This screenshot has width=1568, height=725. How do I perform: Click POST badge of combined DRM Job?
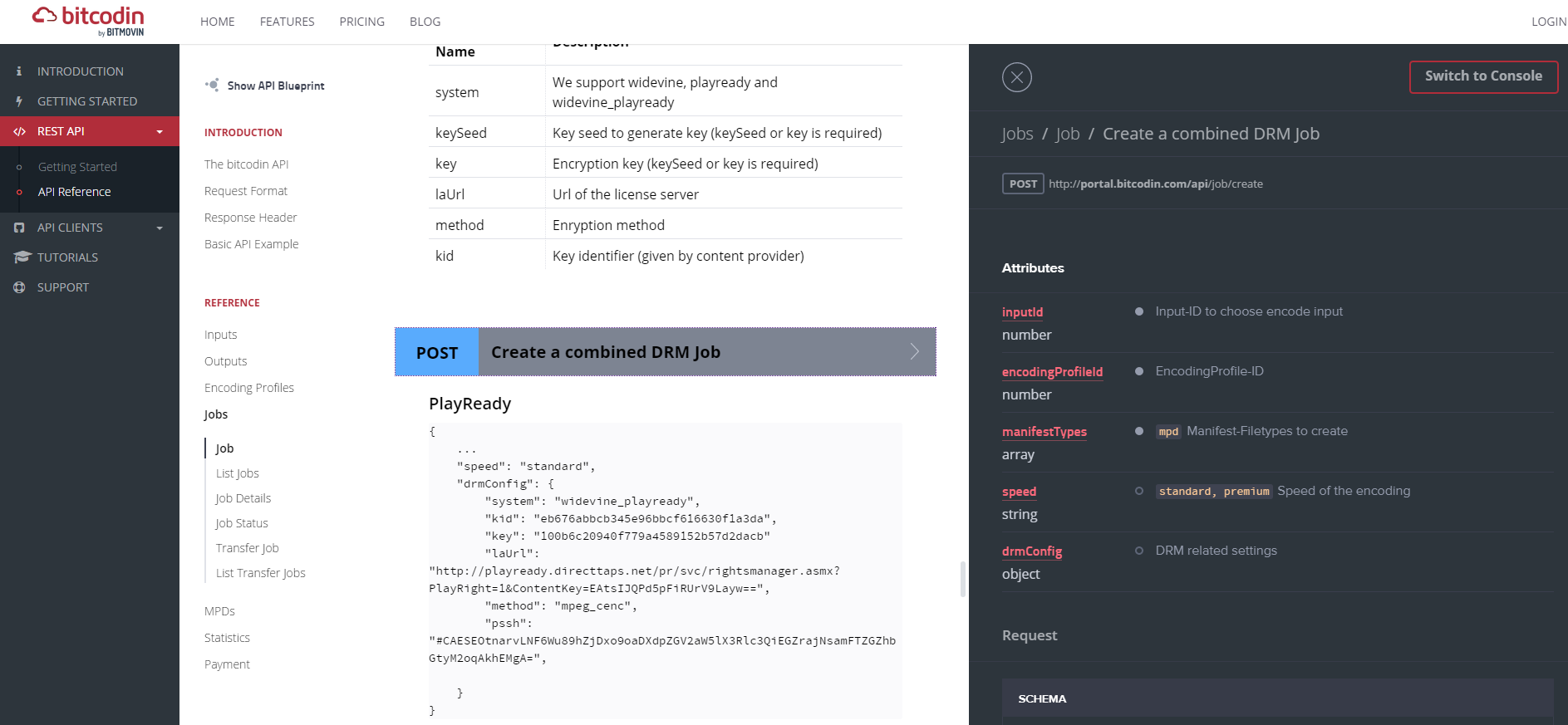click(x=437, y=352)
